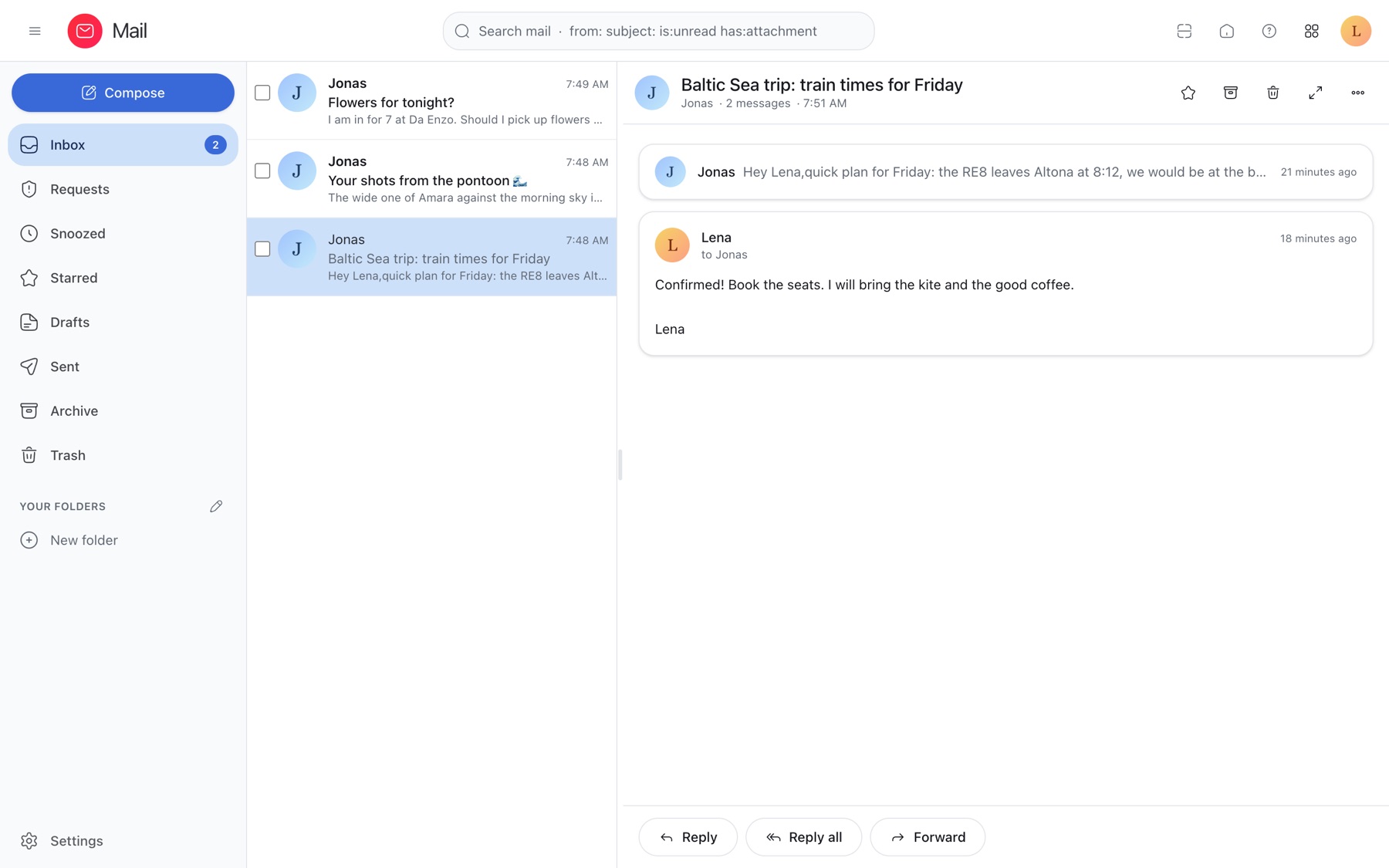
Task: Click the red Mail logo icon
Action: (x=85, y=31)
